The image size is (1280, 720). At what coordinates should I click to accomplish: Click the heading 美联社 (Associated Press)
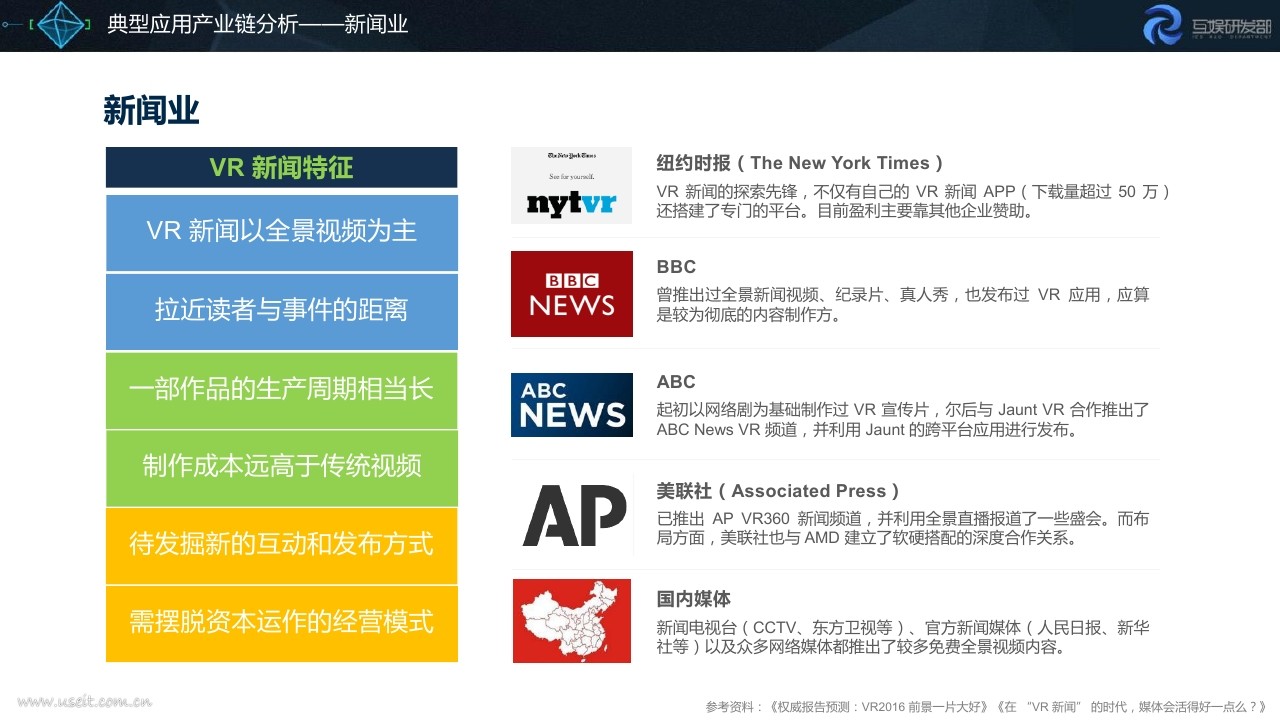coord(778,491)
